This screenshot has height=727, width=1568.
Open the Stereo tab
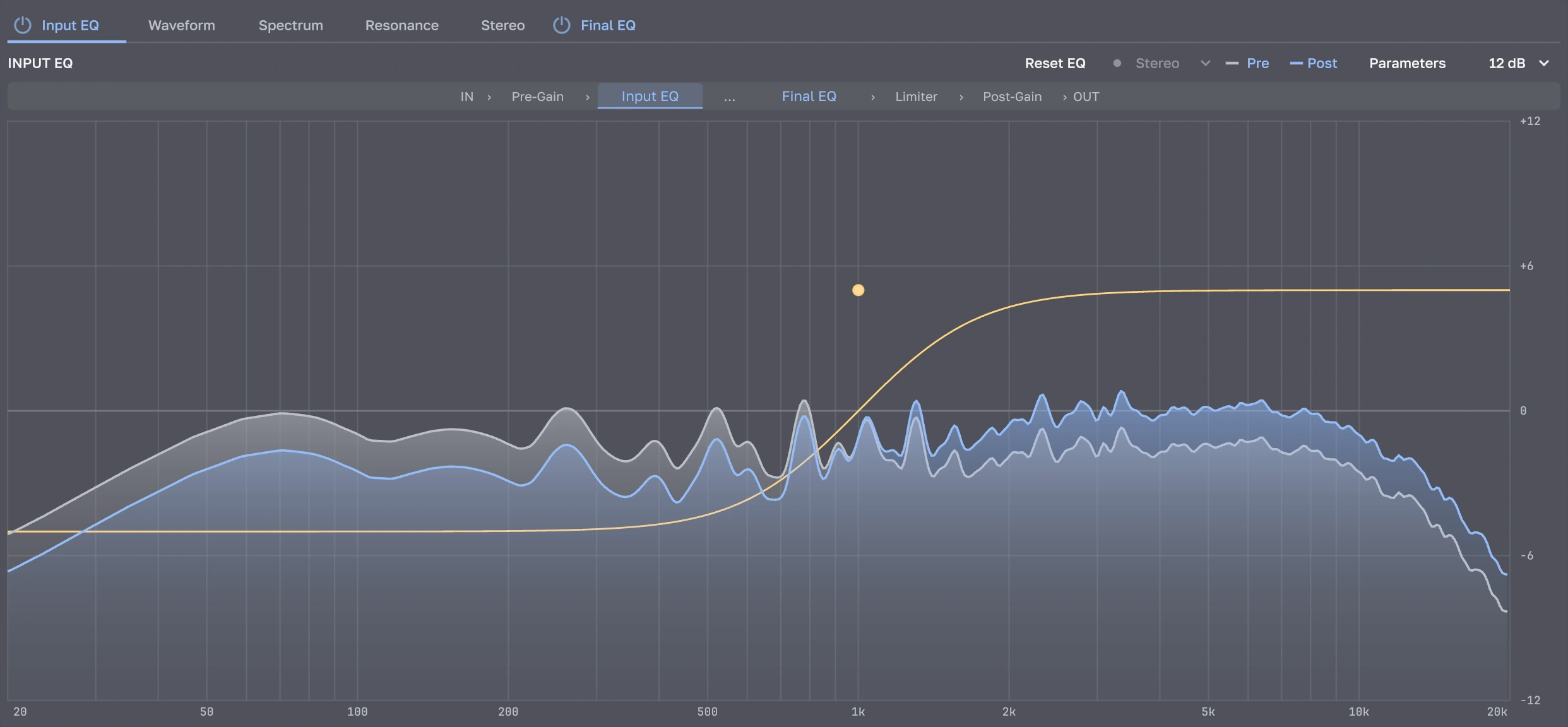click(x=503, y=25)
